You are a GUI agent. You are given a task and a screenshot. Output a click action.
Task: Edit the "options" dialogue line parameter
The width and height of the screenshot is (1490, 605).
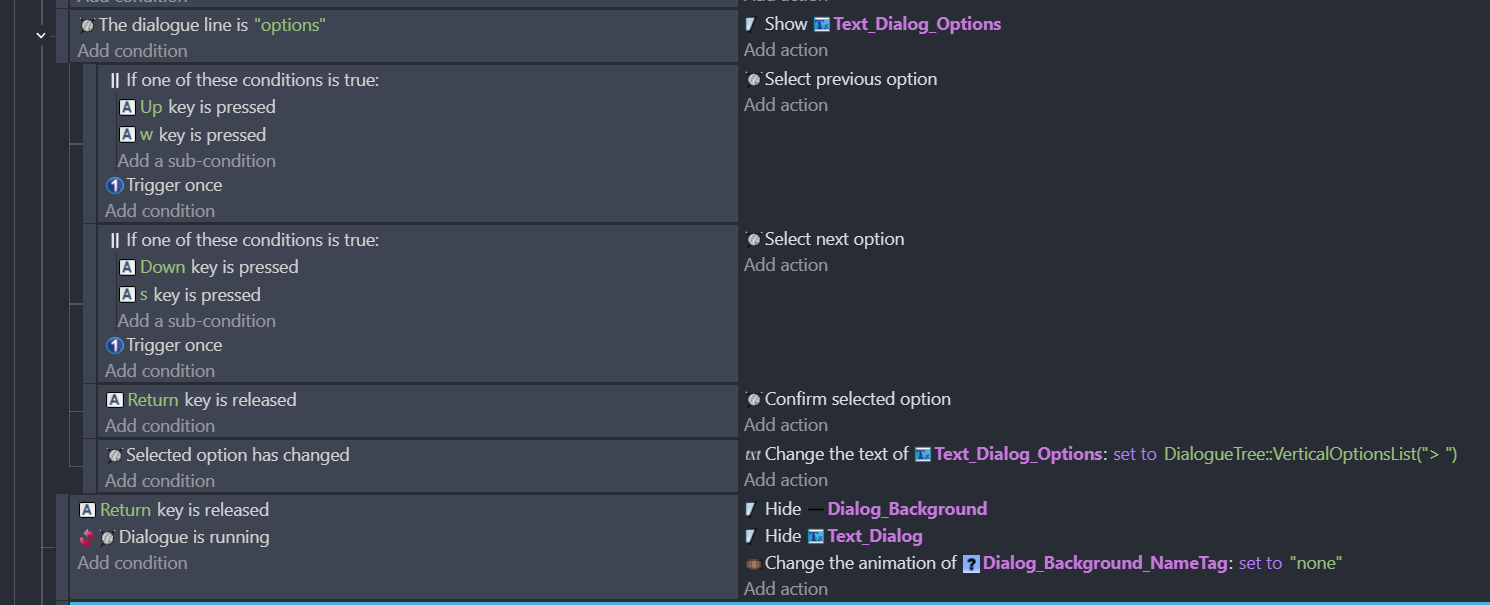click(290, 25)
